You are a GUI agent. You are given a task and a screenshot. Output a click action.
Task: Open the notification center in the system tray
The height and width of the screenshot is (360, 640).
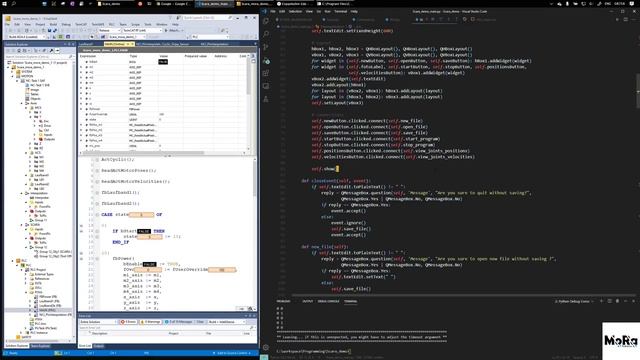tap(633, 4)
